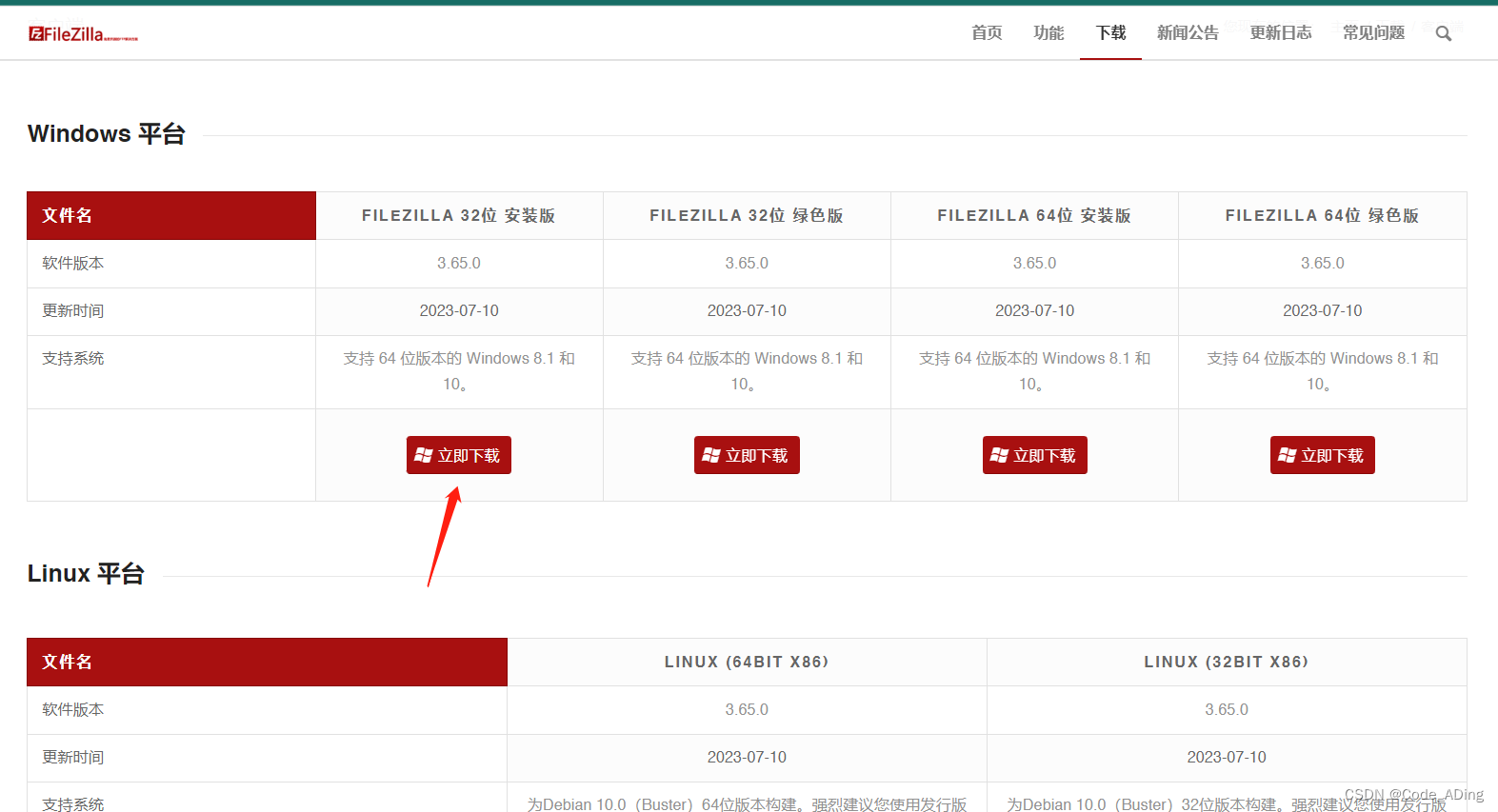Click the FileZilla logo
The height and width of the screenshot is (812, 1498).
point(83,34)
